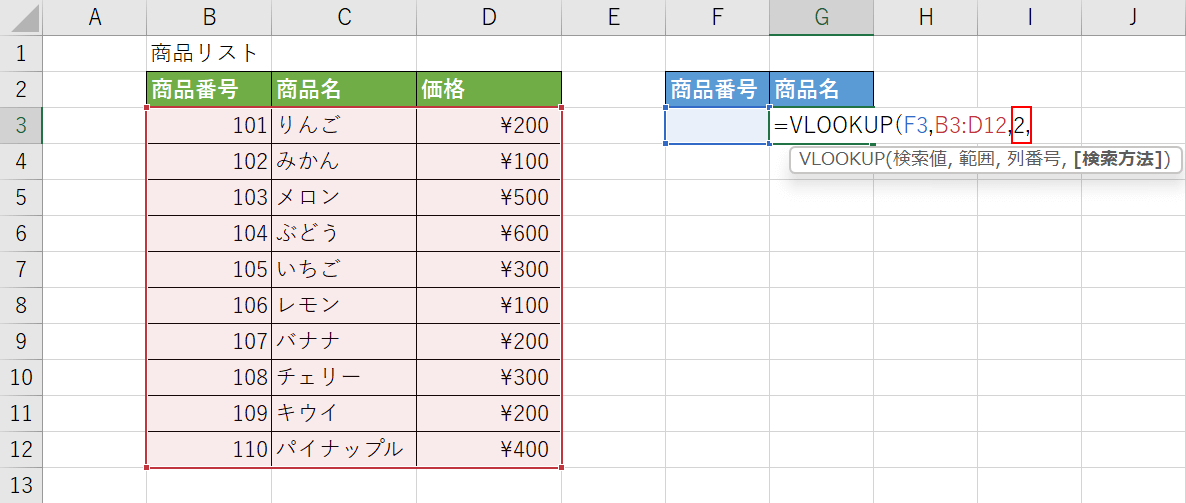1186x503 pixels.
Task: Select product number 105 cell
Action: coord(209,269)
